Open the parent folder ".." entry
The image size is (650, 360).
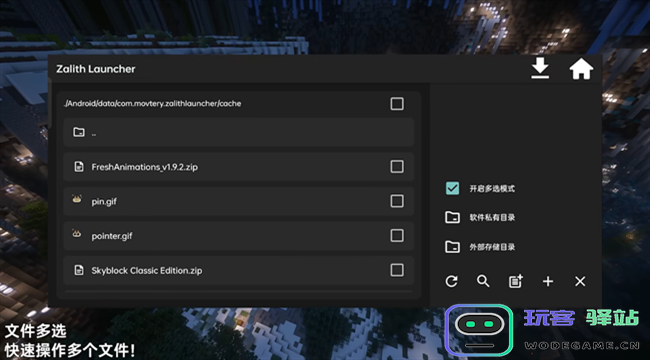pyautogui.click(x=239, y=132)
